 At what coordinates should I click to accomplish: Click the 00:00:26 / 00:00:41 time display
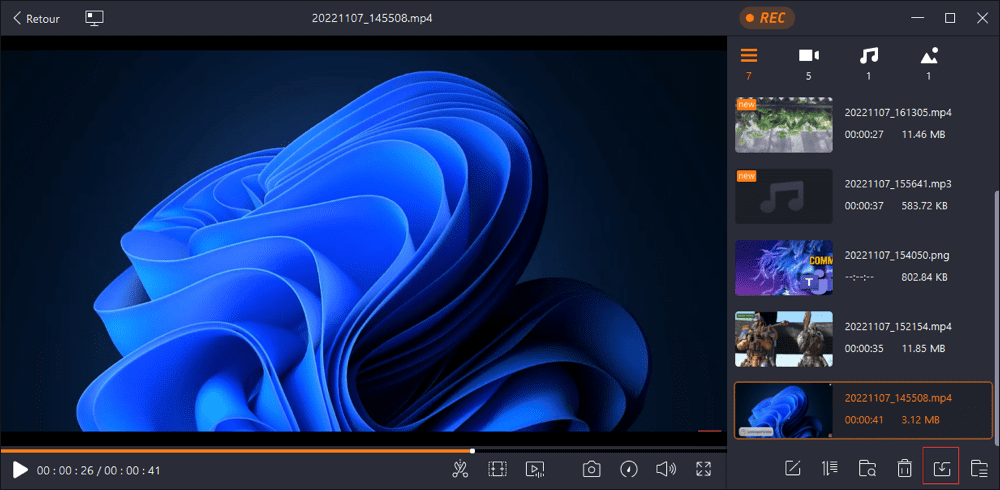point(99,471)
